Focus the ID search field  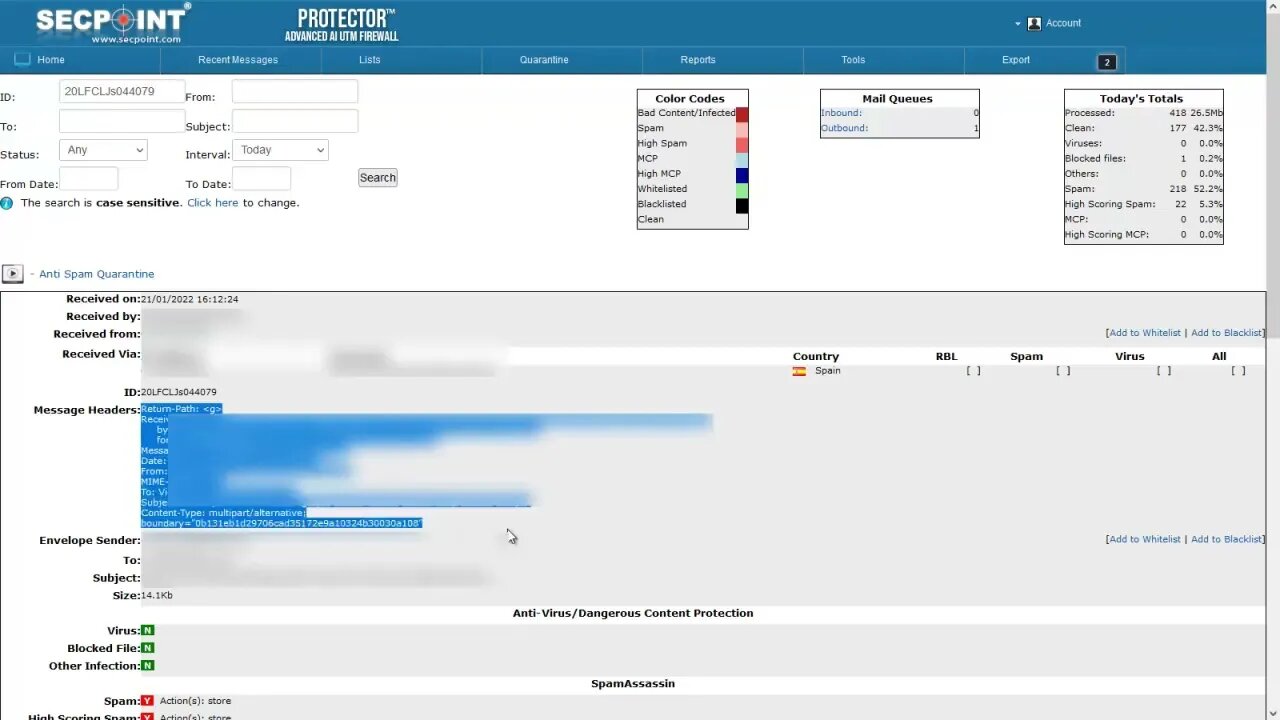[122, 92]
